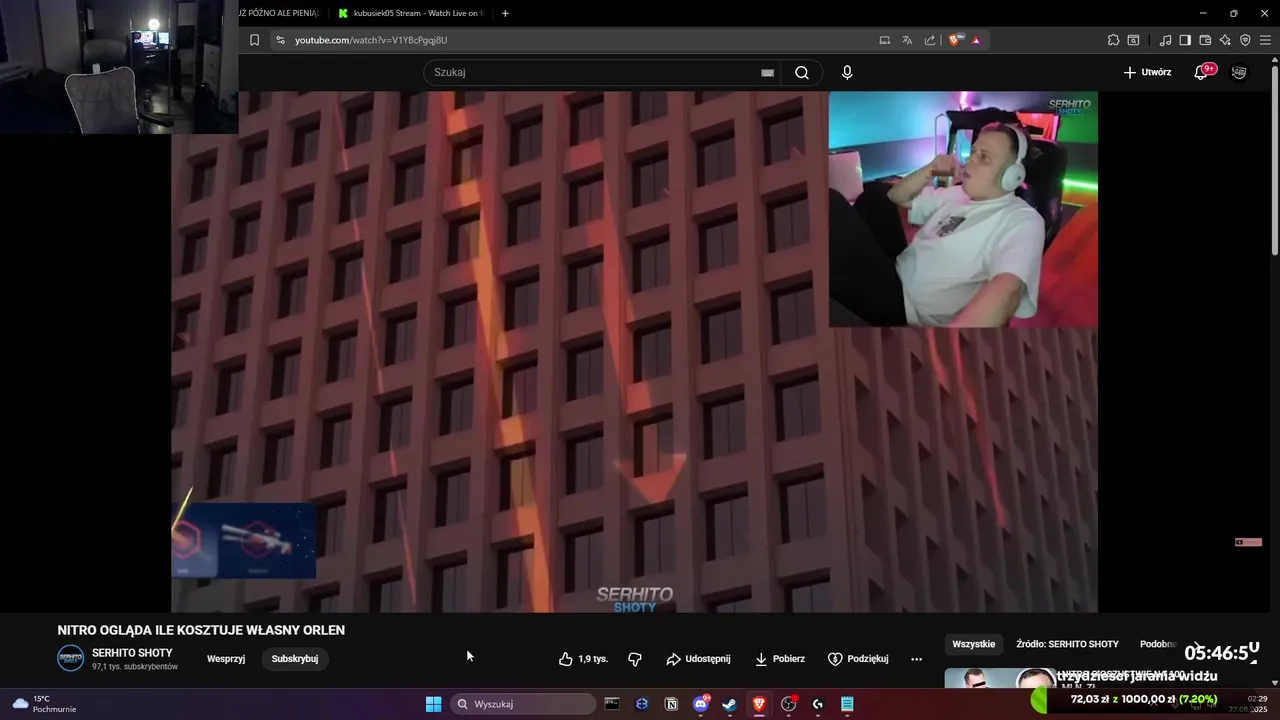This screenshot has width=1280, height=720.
Task: Select the Źródło: SERHITO SHOTY chip
Action: tap(1067, 644)
